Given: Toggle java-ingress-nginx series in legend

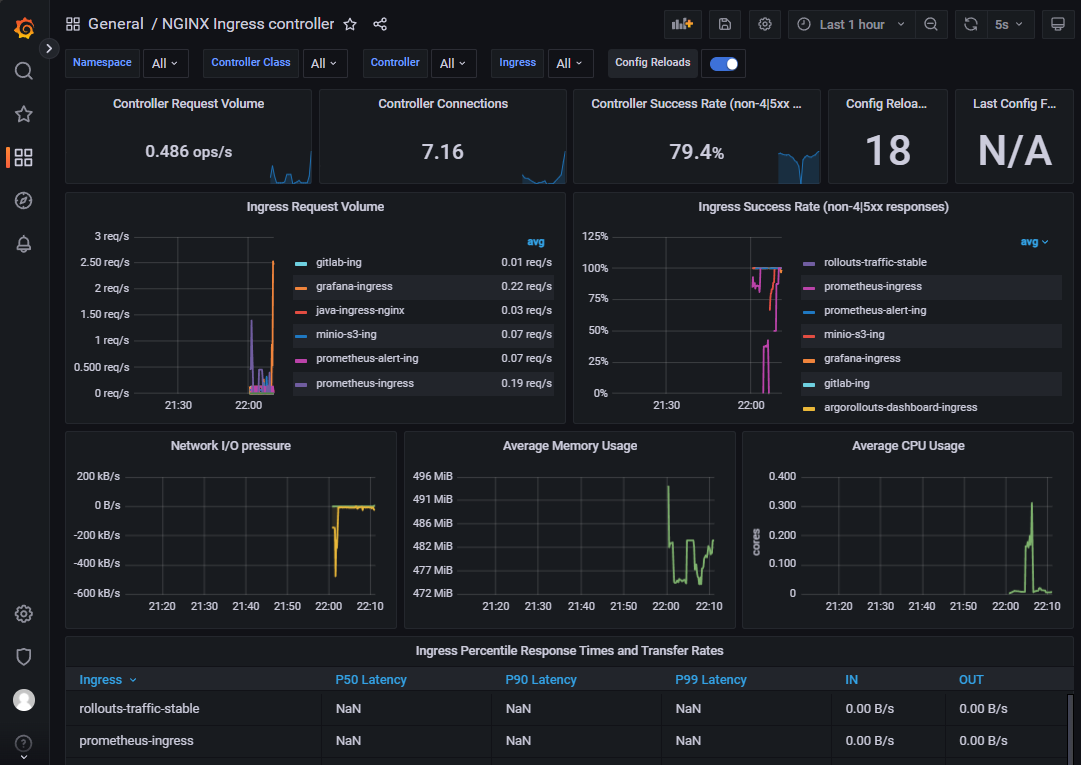Looking at the screenshot, I should 360,311.
